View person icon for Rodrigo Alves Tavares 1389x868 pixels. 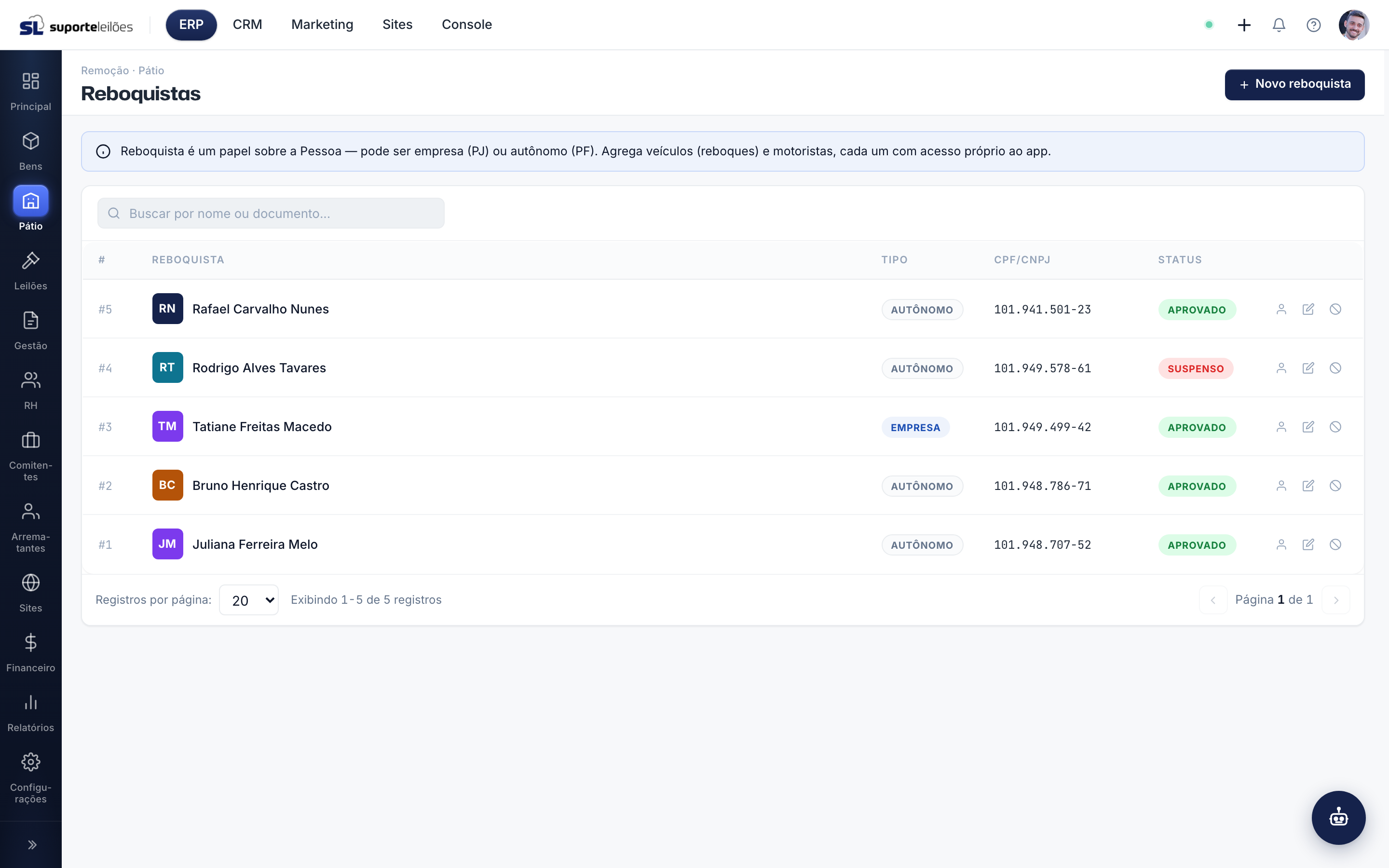pos(1281,368)
